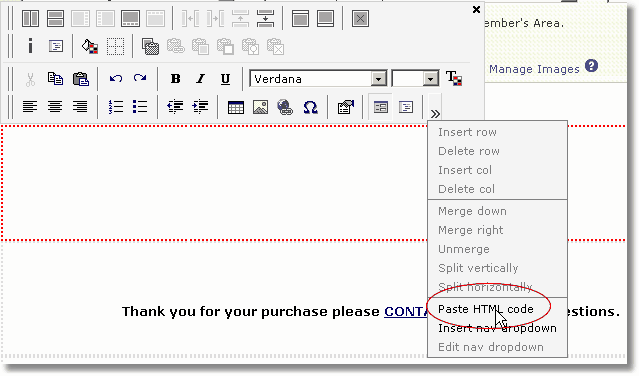
Task: Click the decrease indent icon
Action: (x=175, y=107)
